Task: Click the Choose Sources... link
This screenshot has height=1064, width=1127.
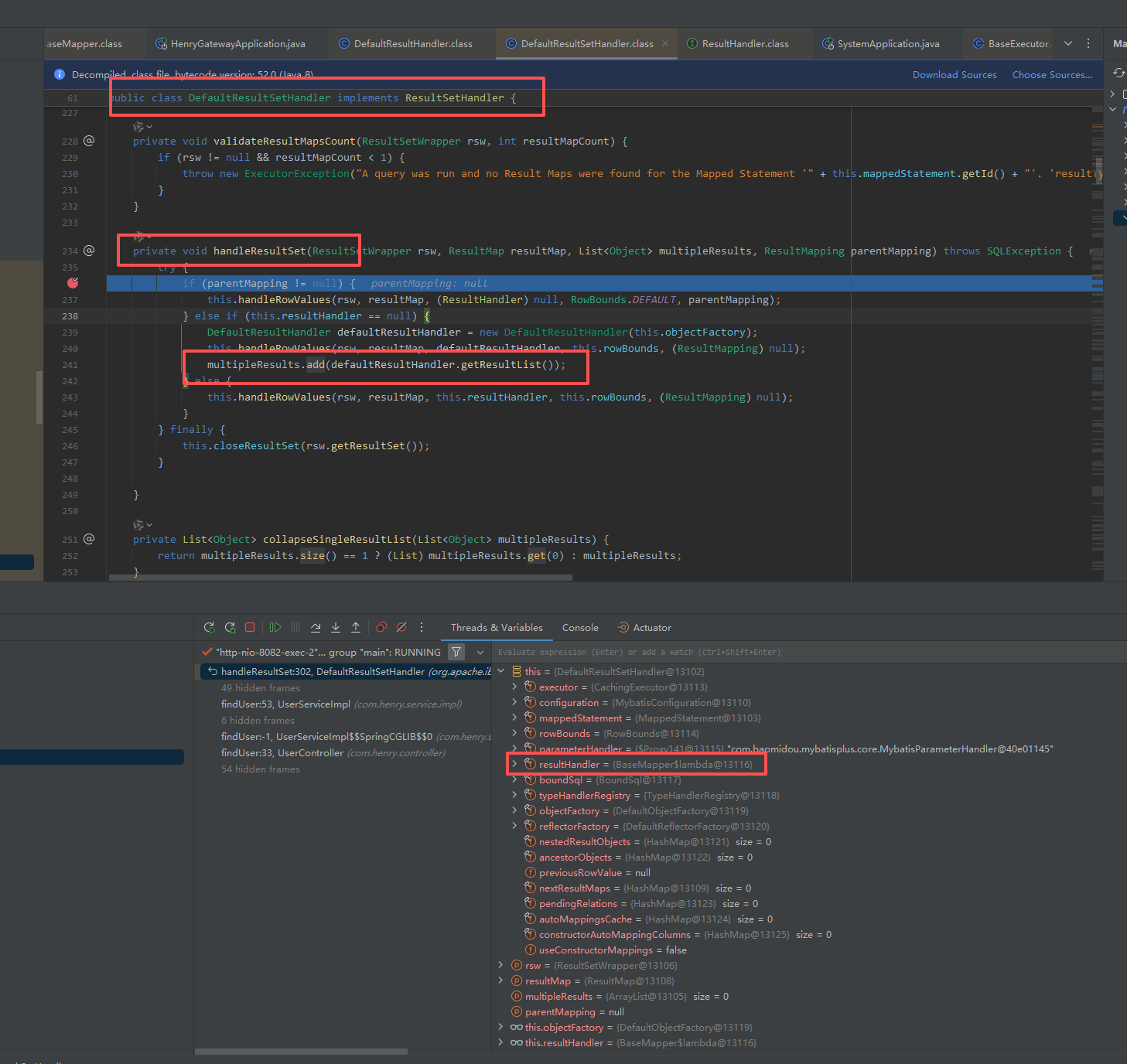Action: (1052, 75)
